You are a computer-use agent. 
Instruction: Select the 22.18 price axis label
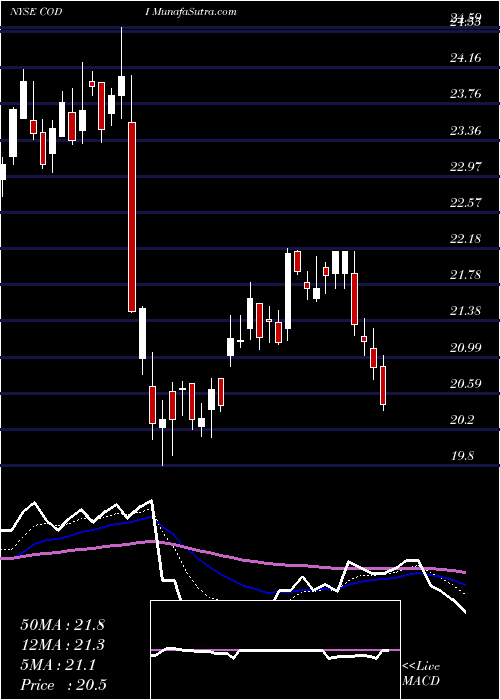point(466,238)
